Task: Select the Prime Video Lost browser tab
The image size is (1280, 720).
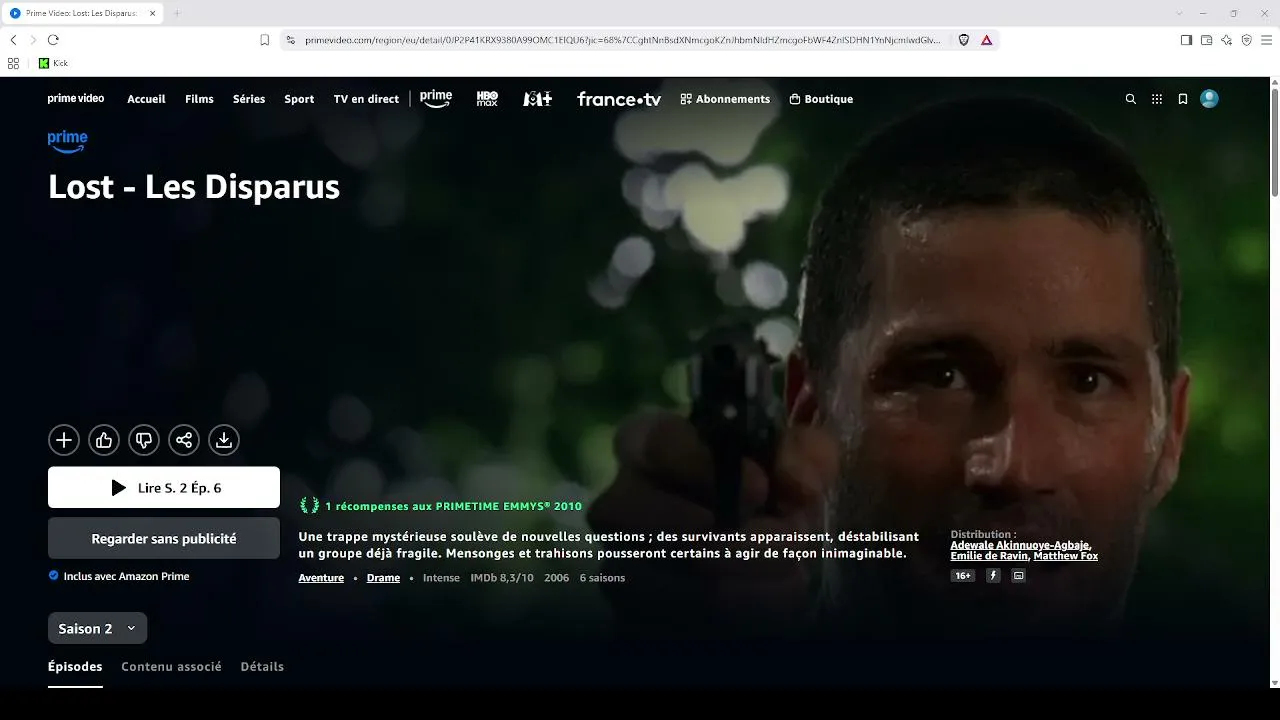Action: (x=82, y=13)
